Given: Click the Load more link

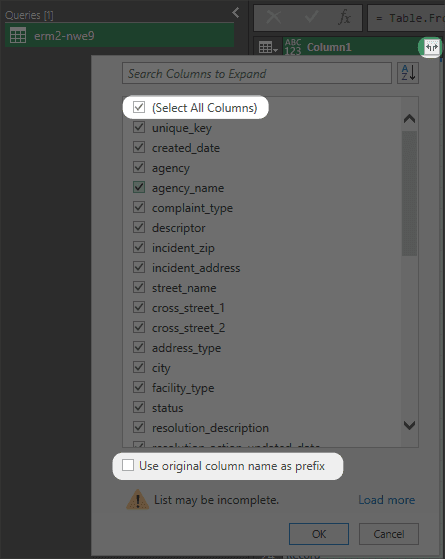Looking at the screenshot, I should pos(387,500).
